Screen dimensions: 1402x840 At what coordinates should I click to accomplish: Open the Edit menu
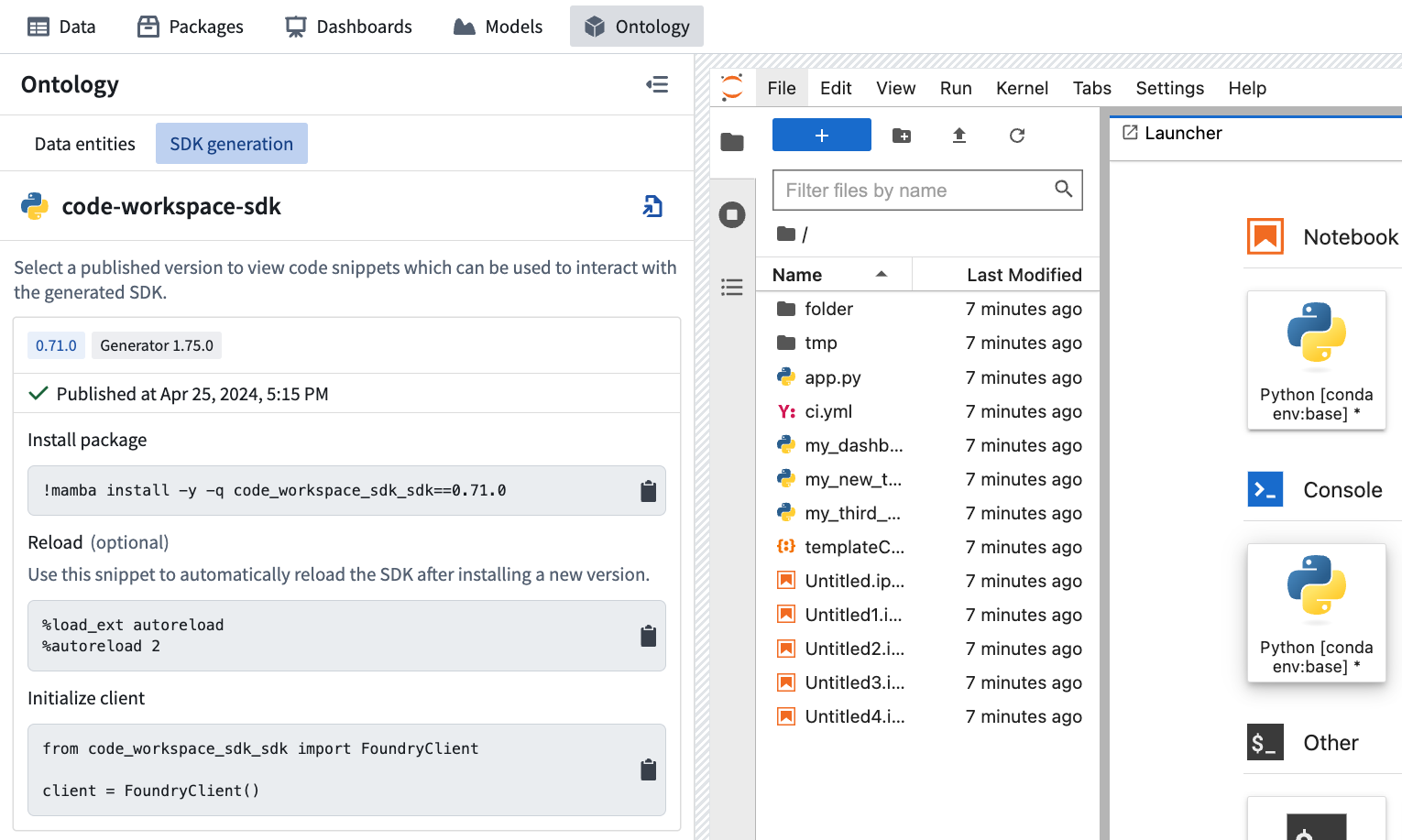[x=836, y=88]
